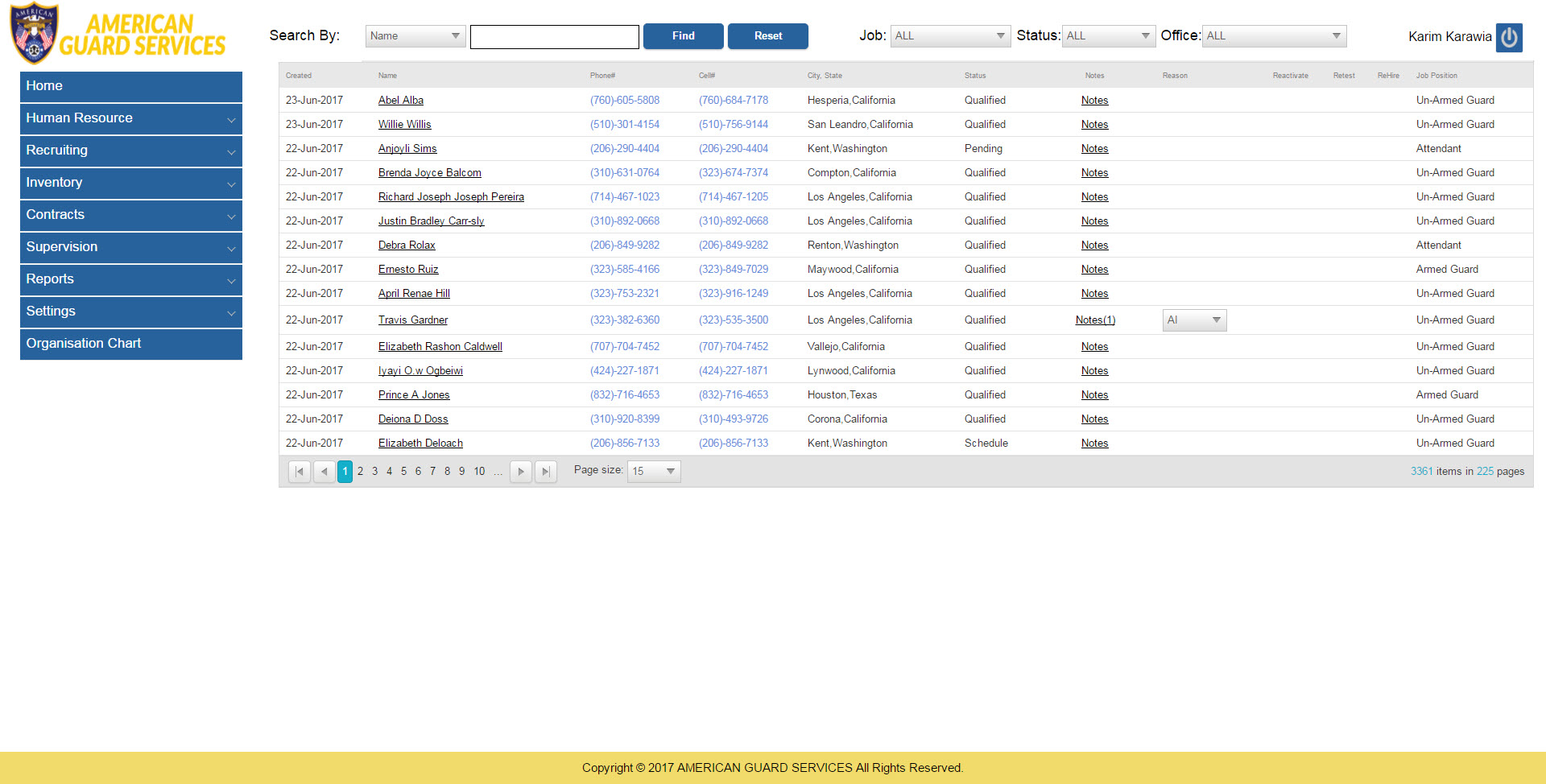Jump to last page of results
The width and height of the screenshot is (1546, 784).
click(546, 472)
